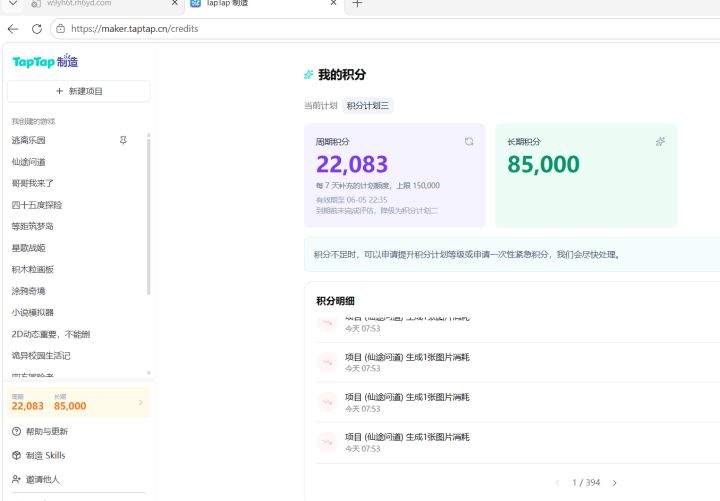Click 上限 150,000 replenish info text

click(377, 186)
